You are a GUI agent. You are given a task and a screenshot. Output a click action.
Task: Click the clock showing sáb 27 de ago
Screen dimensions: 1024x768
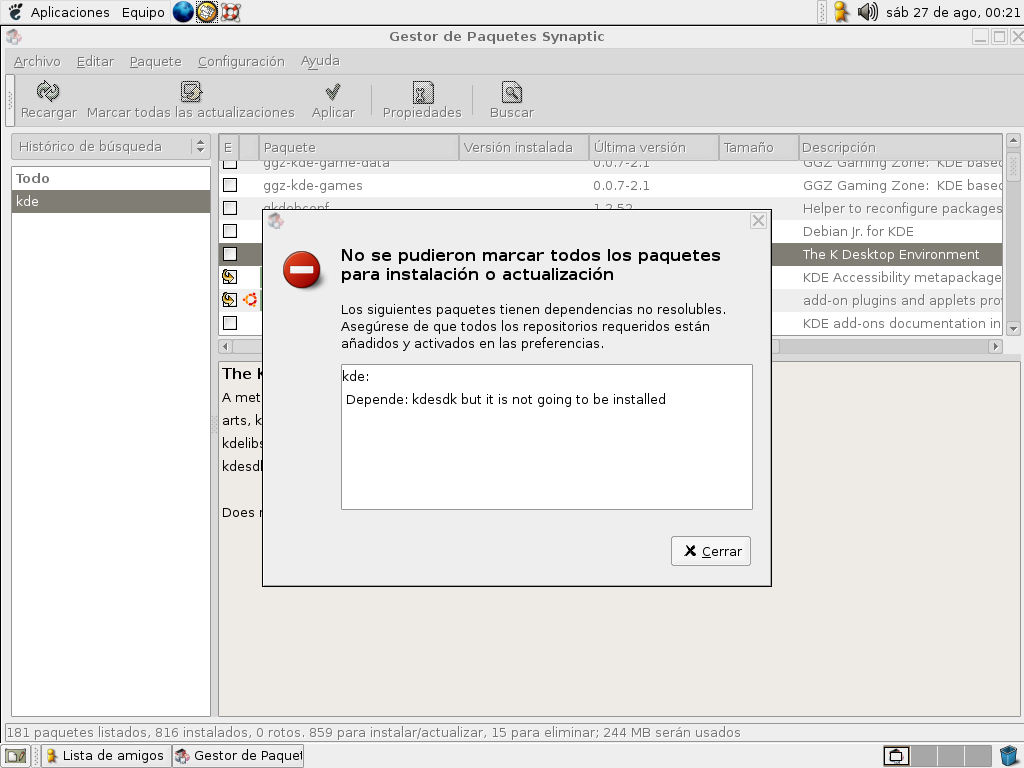(953, 12)
